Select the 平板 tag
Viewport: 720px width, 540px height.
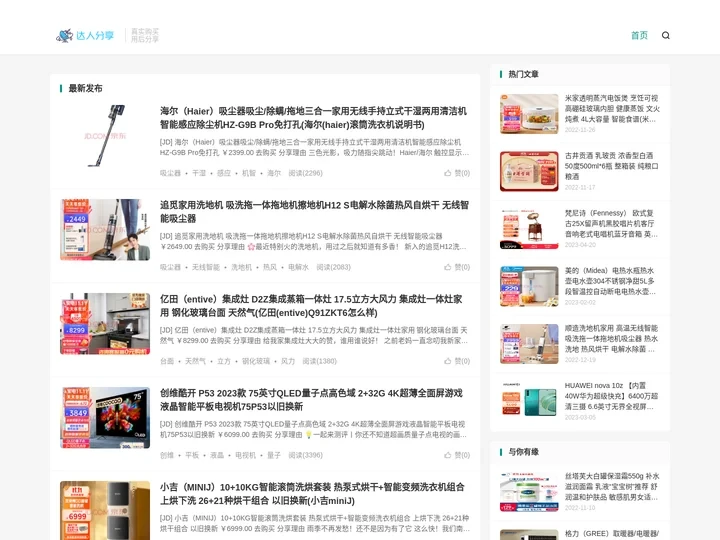pyautogui.click(x=192, y=455)
